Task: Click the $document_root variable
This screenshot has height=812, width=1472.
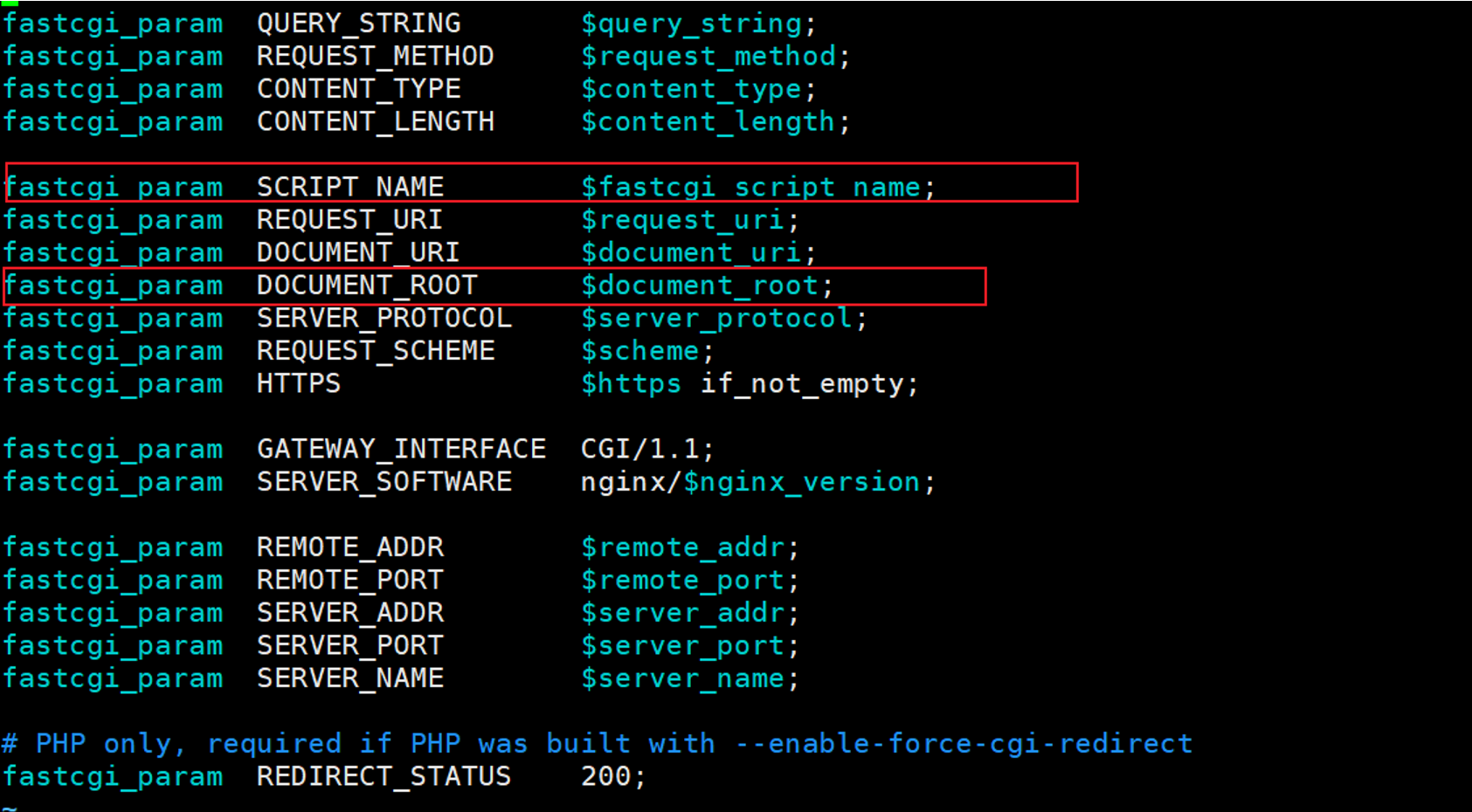Action: tap(700, 286)
